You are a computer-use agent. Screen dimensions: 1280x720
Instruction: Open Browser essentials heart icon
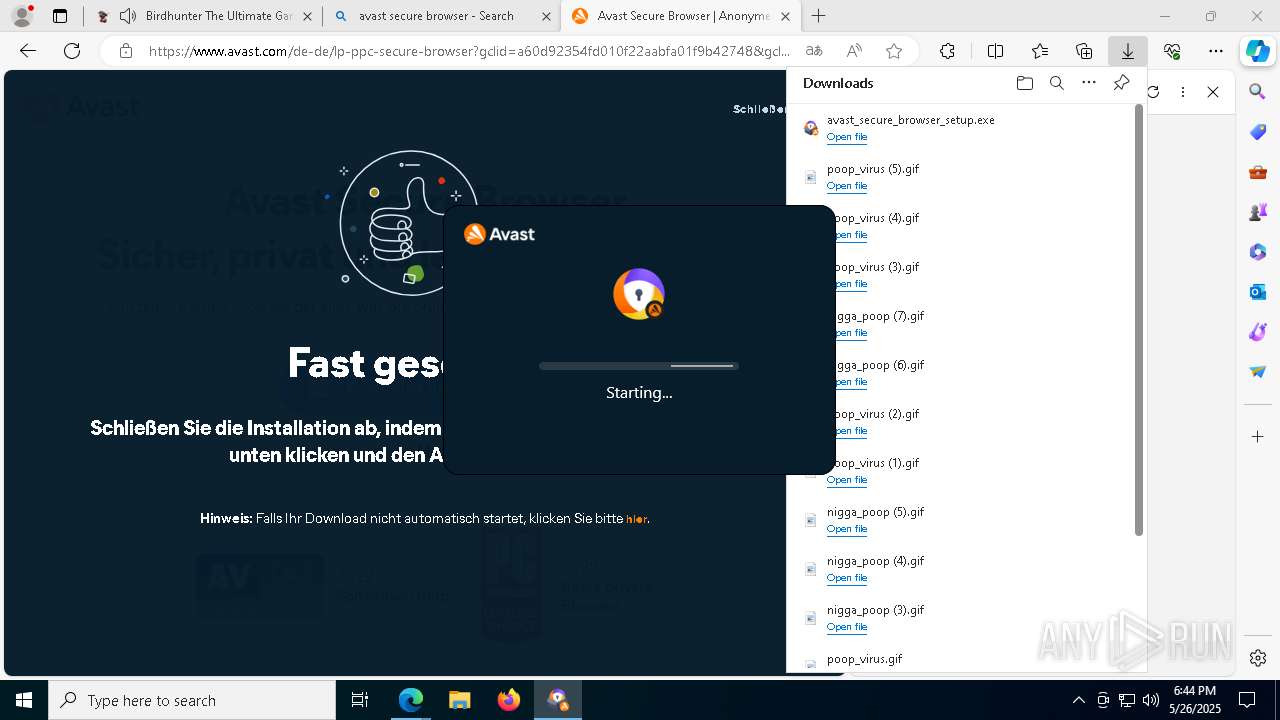point(1172,51)
